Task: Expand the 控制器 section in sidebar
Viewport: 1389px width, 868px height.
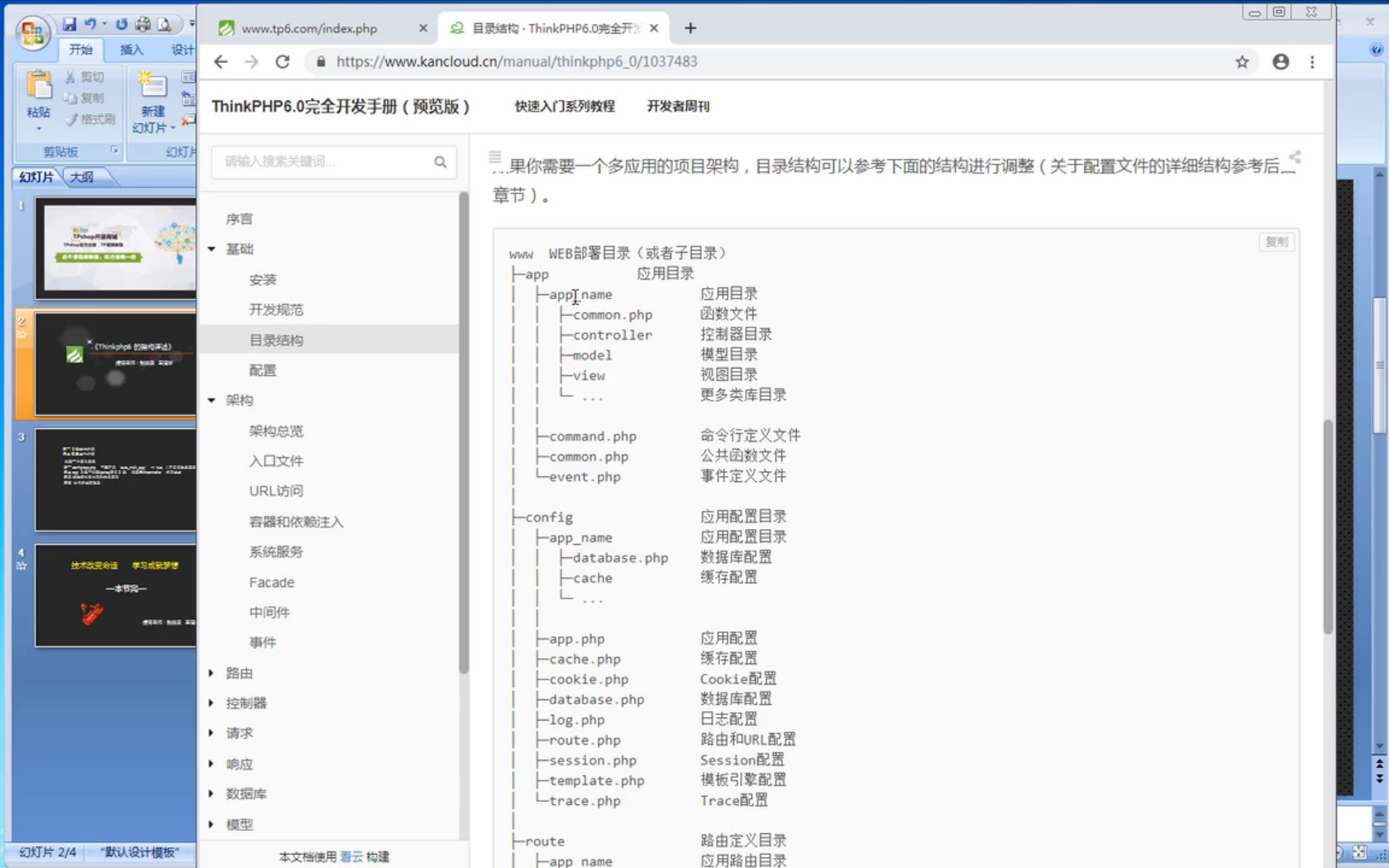Action: click(212, 703)
